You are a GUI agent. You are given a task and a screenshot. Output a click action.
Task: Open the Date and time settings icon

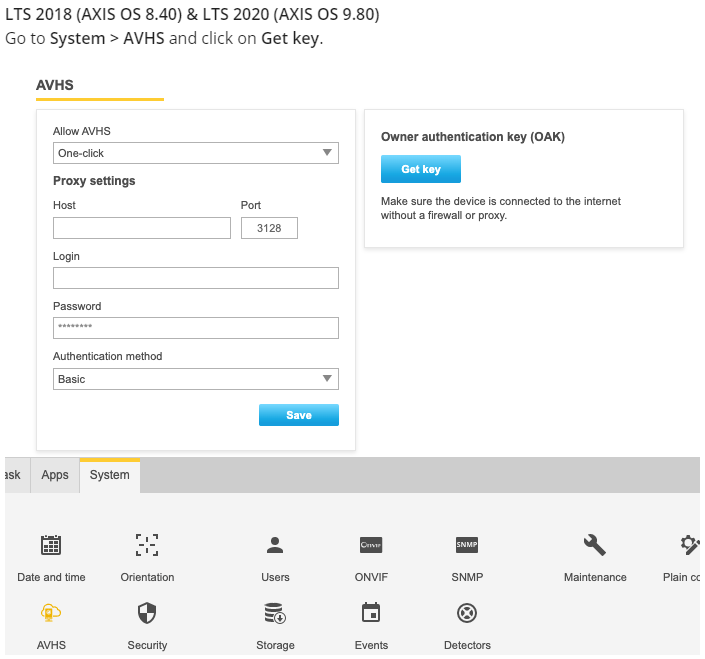(51, 545)
